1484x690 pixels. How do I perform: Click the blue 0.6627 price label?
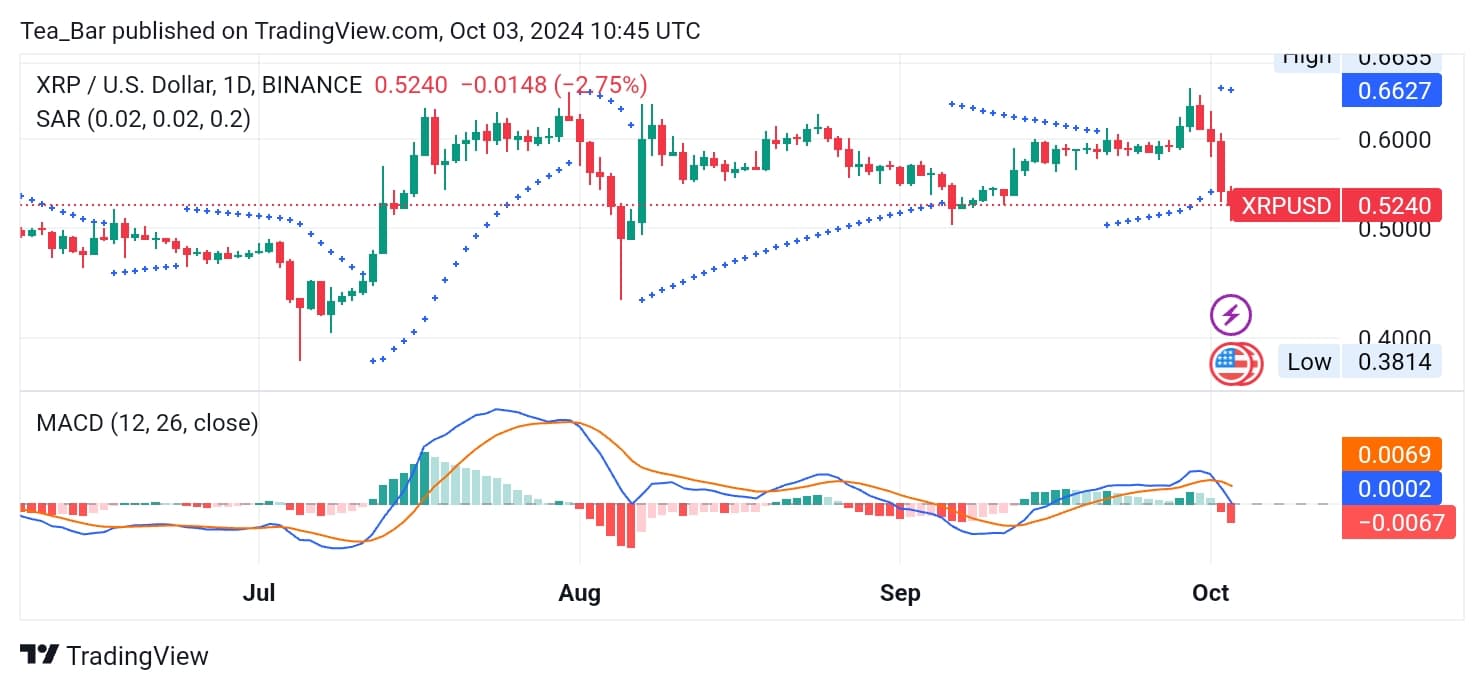tap(1393, 91)
